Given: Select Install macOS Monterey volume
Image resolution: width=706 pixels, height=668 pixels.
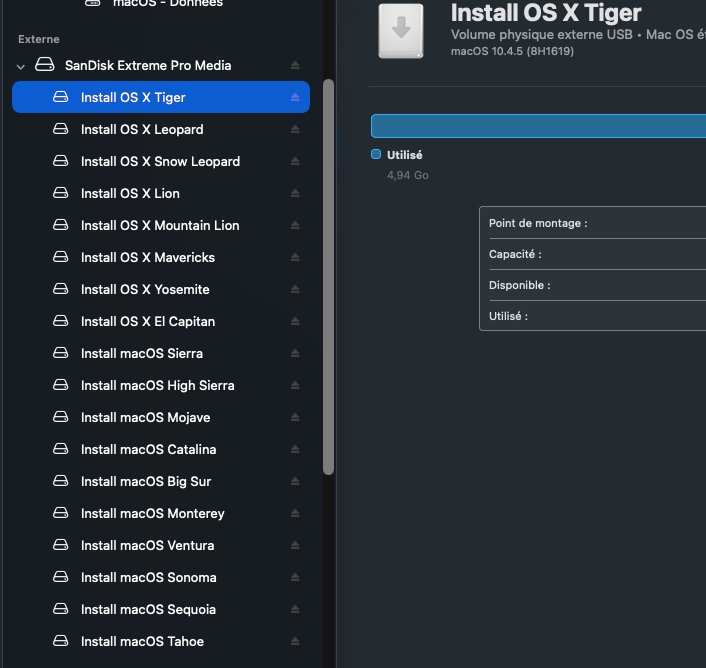Looking at the screenshot, I should pos(161,513).
